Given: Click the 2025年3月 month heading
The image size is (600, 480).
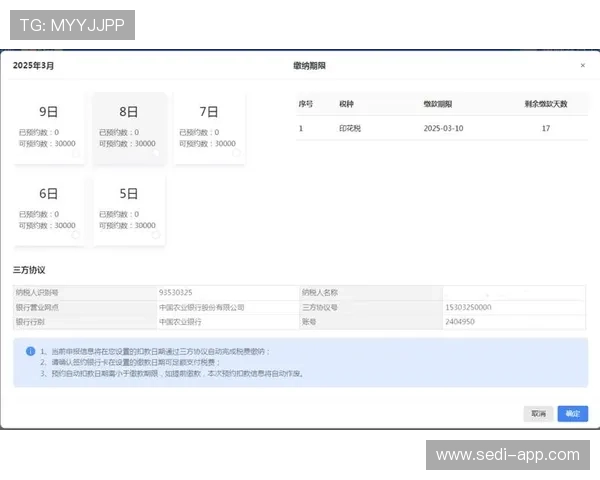Looking at the screenshot, I should [33, 65].
